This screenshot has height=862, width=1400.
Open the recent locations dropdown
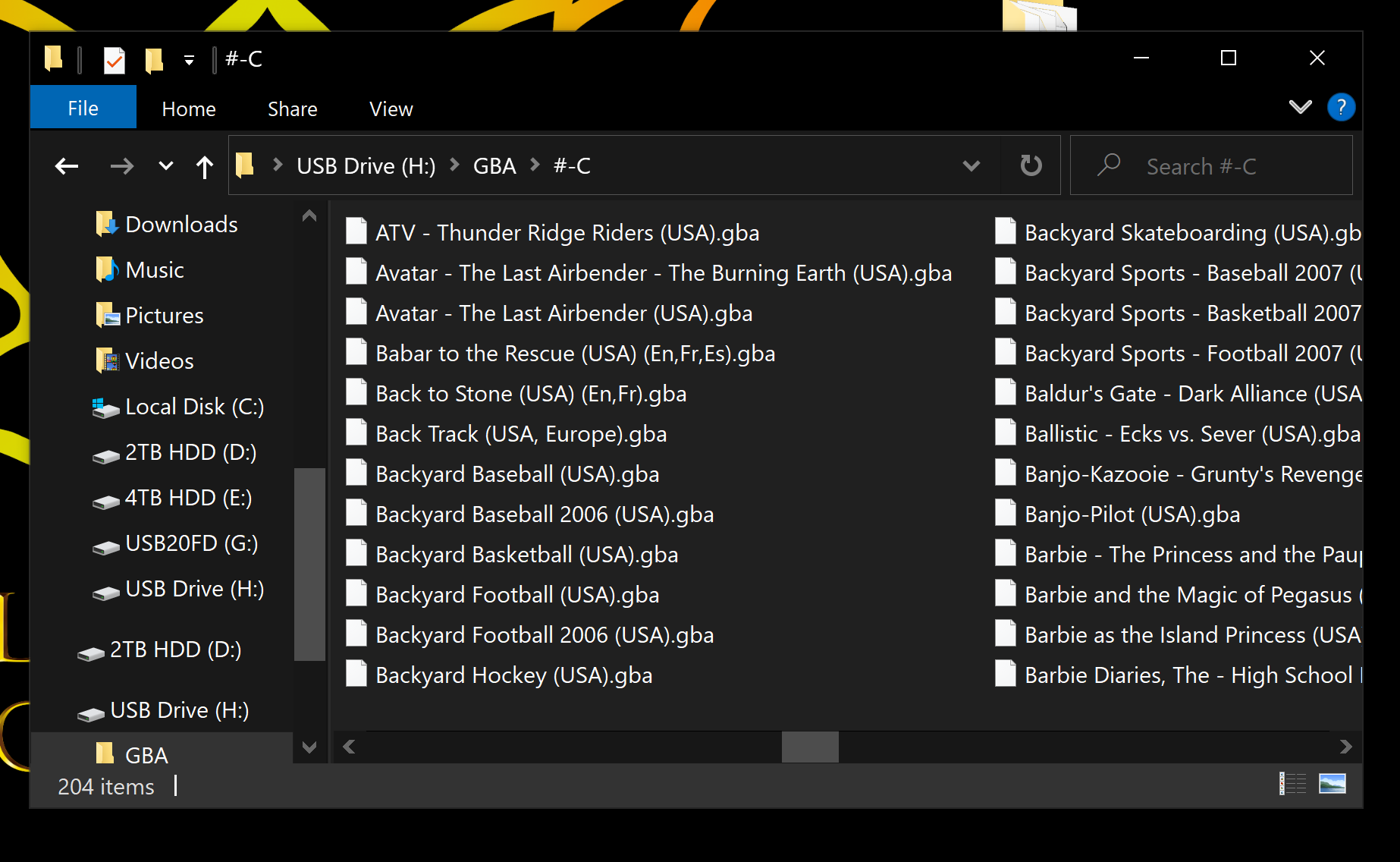(x=165, y=165)
